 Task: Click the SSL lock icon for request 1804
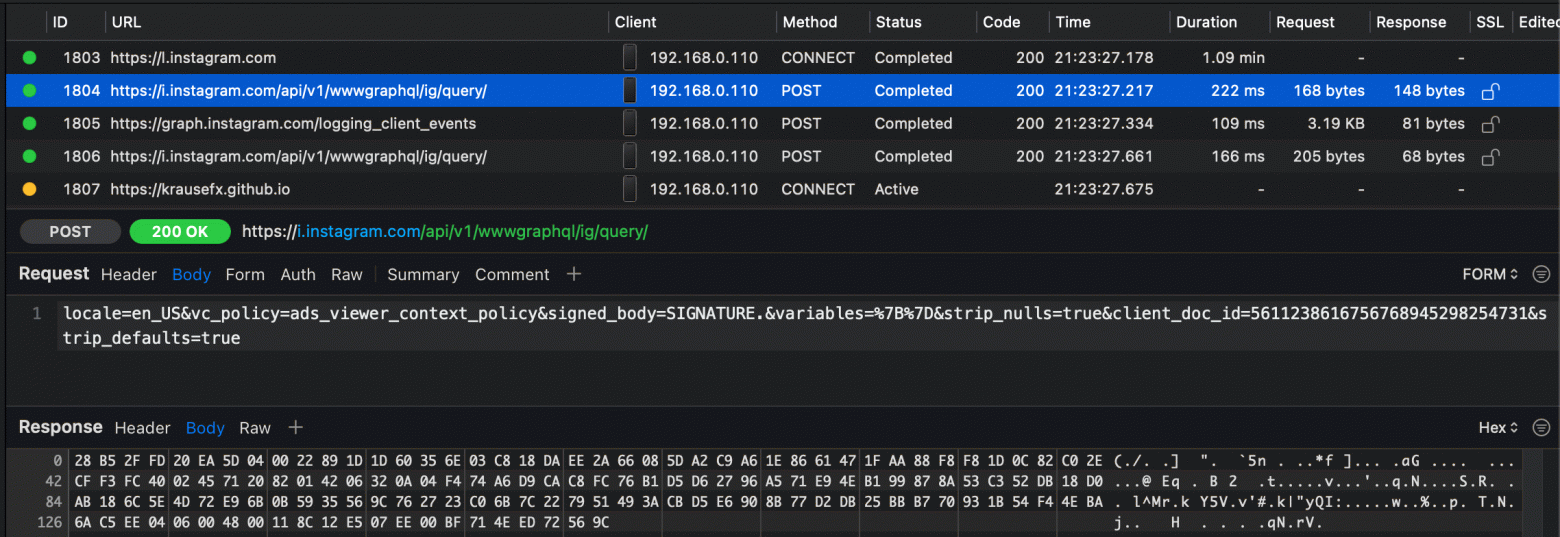pyautogui.click(x=1490, y=91)
